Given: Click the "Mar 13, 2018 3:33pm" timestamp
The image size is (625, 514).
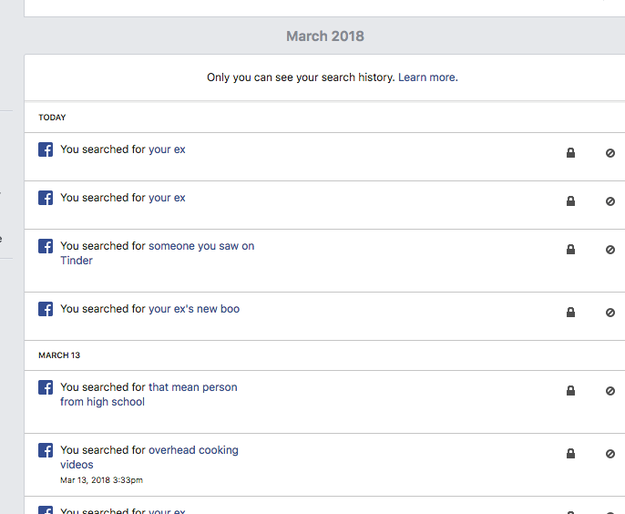Looking at the screenshot, I should pos(101,480).
